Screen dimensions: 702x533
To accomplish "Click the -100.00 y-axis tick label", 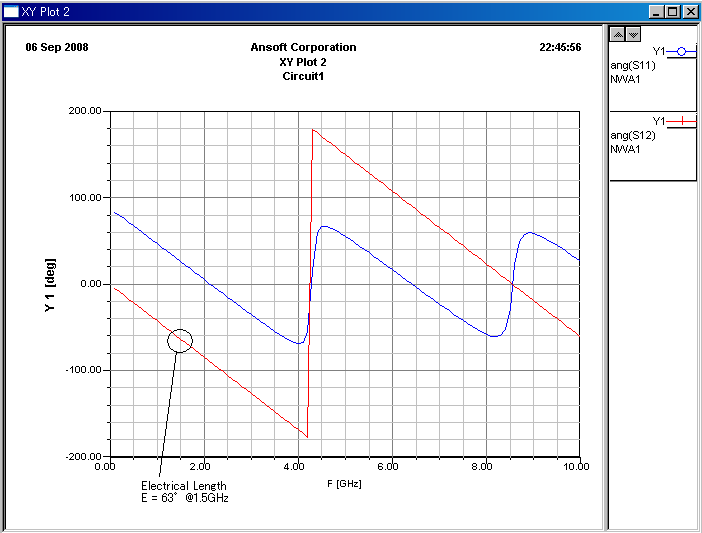I will (84, 370).
